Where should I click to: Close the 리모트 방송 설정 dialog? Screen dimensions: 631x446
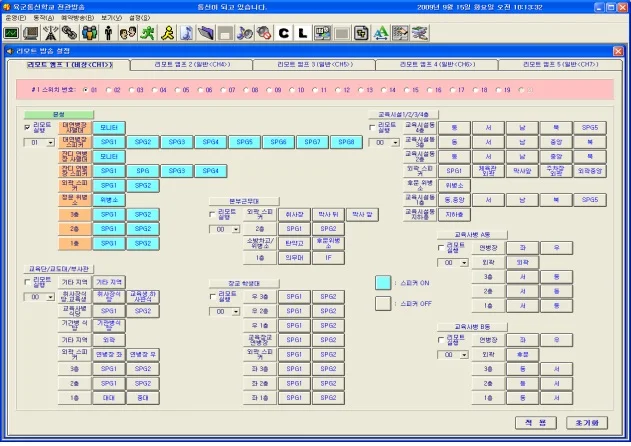(618, 51)
